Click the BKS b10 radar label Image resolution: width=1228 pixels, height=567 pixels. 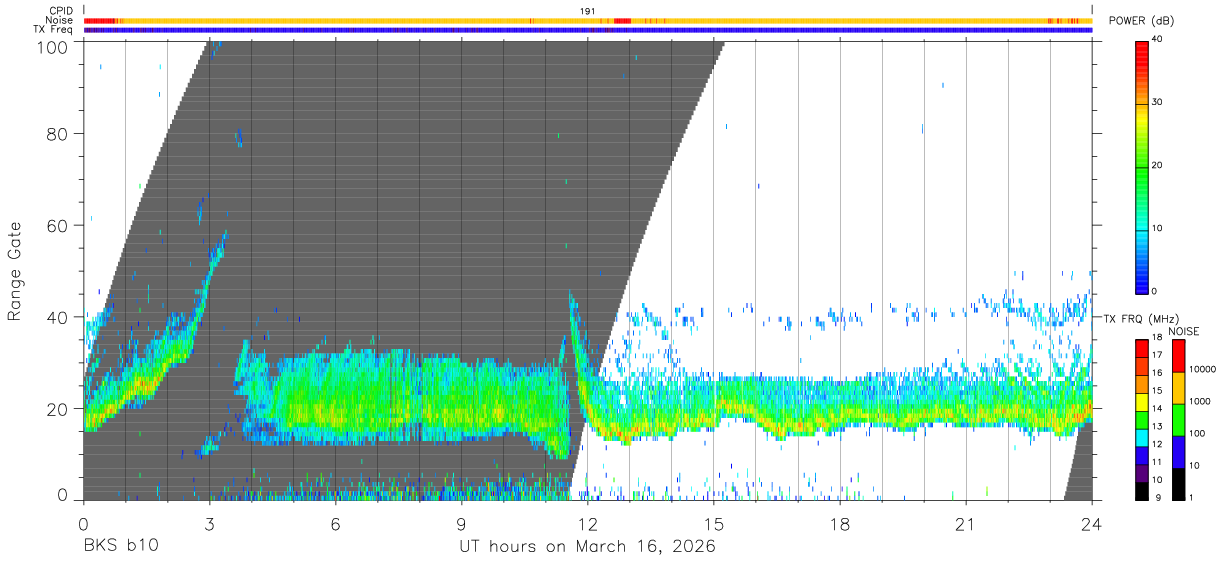click(120, 548)
